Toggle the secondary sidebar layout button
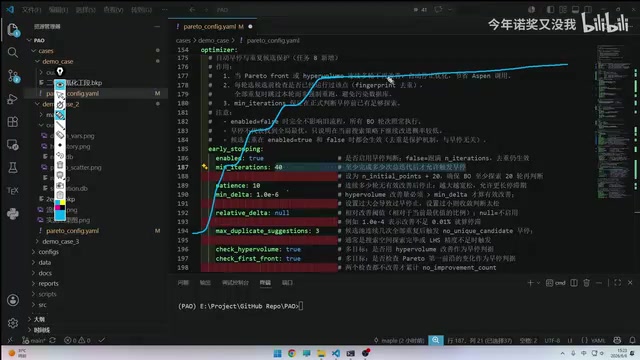 coord(588,9)
